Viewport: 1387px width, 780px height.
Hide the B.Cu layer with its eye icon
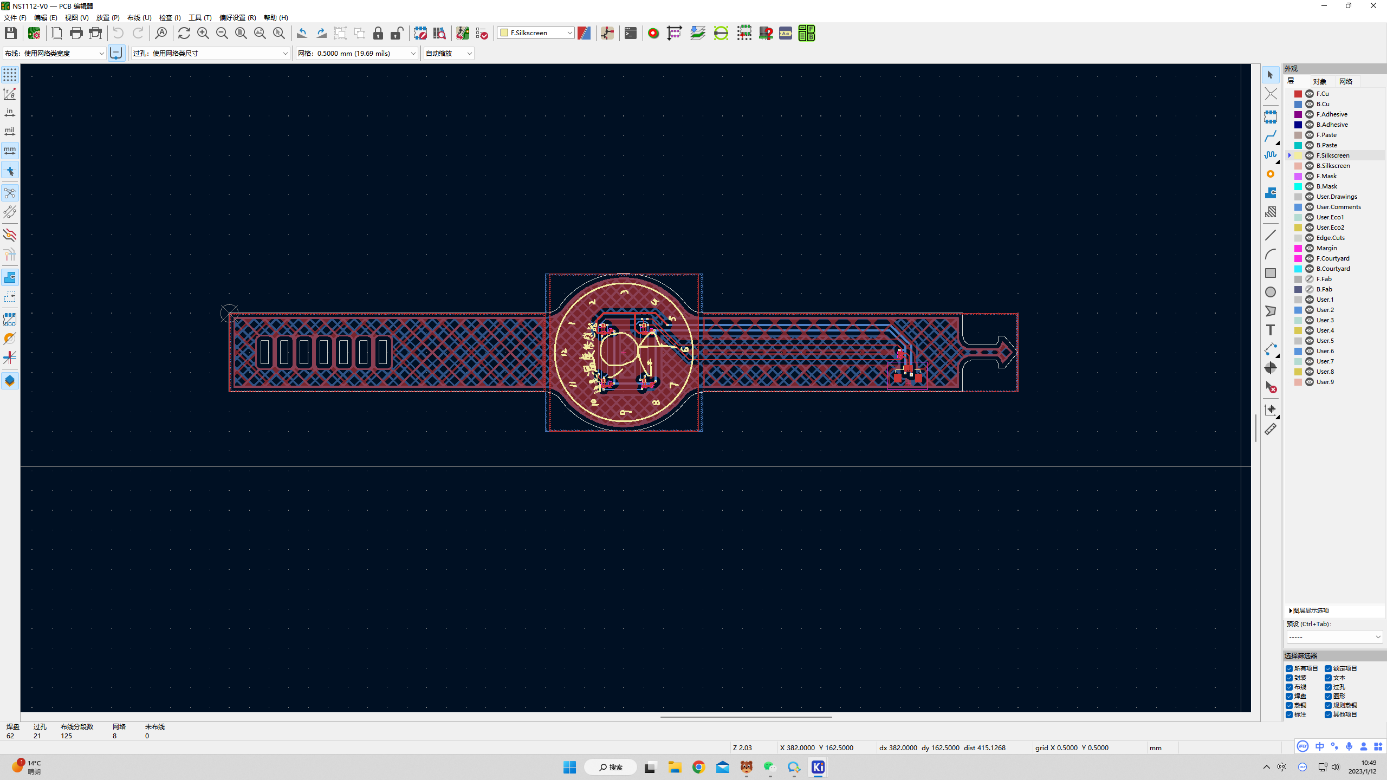point(1310,104)
